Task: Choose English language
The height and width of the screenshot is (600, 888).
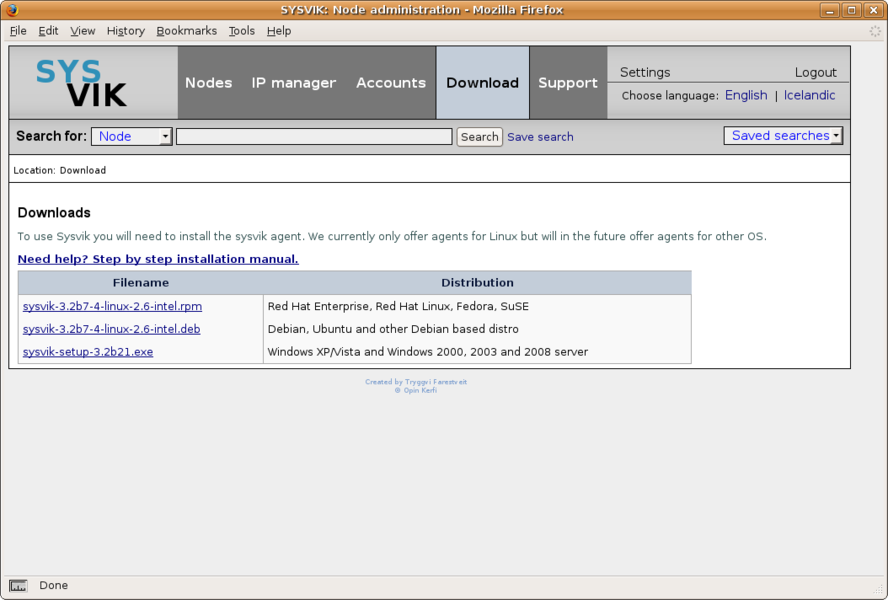Action: [x=746, y=95]
